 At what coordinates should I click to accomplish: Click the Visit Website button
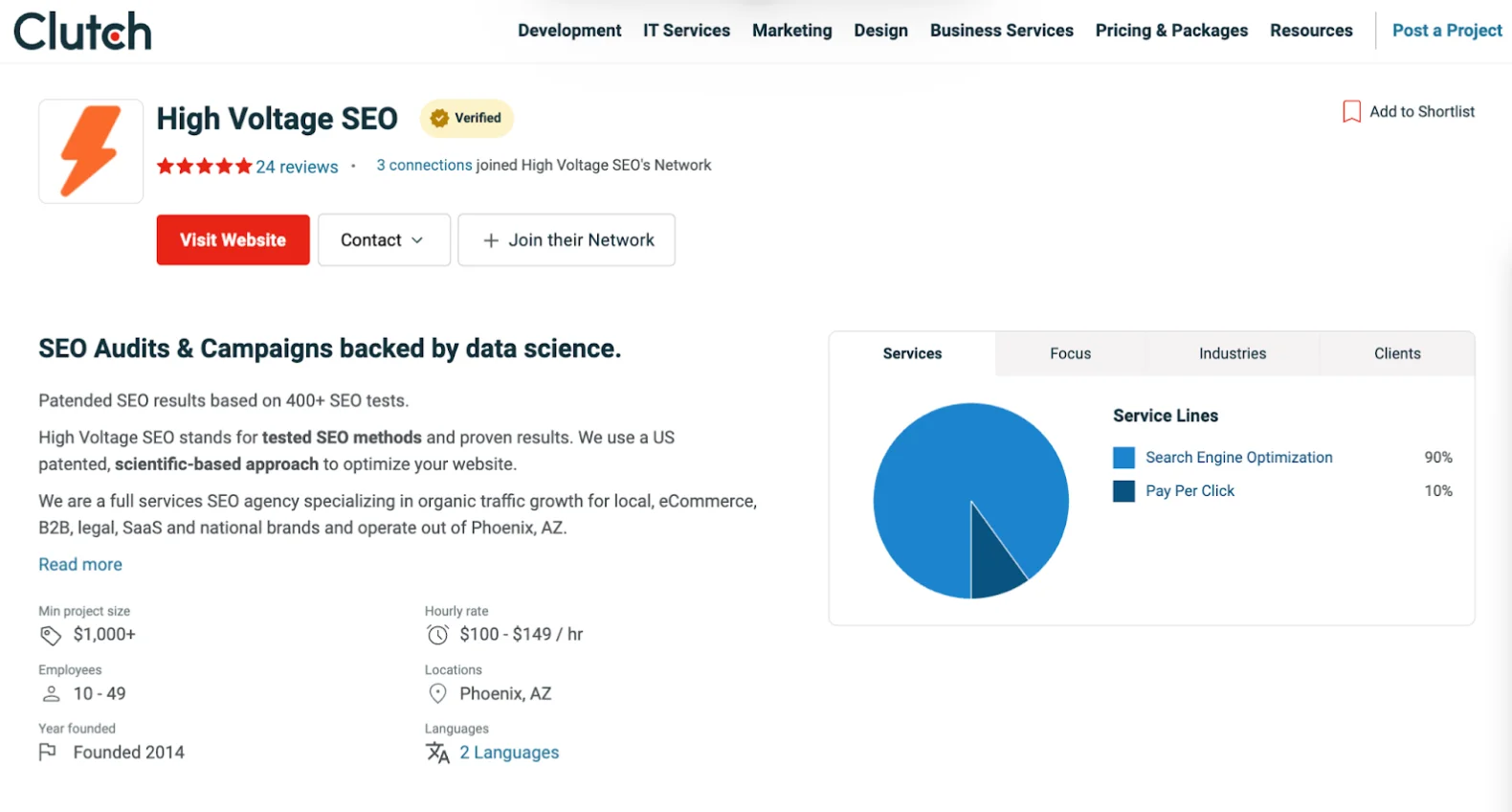(x=233, y=240)
